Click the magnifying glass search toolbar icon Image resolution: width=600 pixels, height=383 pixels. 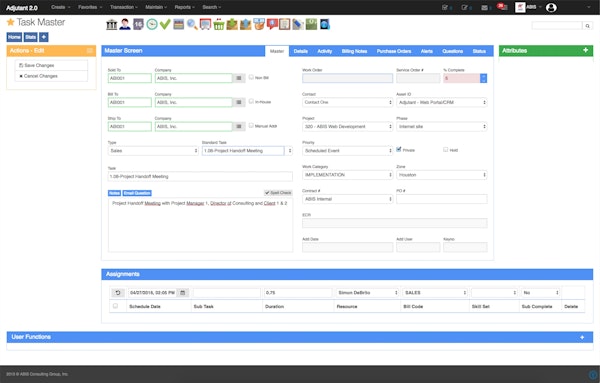192,24
